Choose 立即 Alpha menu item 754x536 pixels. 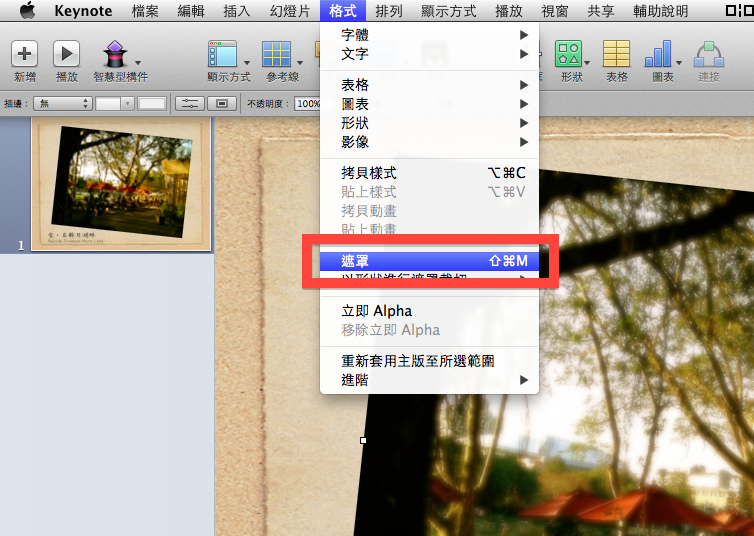[429, 311]
